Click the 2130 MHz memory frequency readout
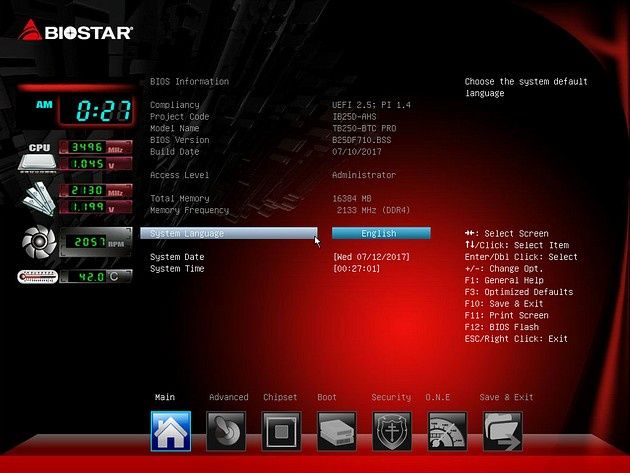The image size is (630, 473). 96,190
